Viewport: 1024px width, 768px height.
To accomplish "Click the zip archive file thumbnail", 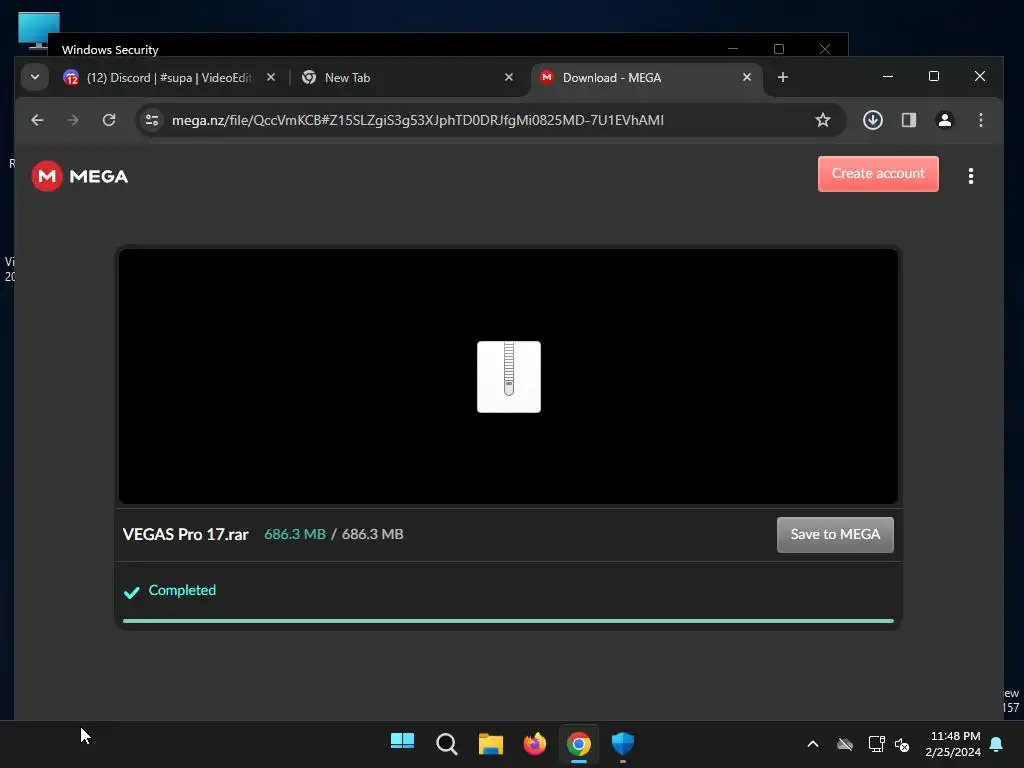I will (x=509, y=377).
